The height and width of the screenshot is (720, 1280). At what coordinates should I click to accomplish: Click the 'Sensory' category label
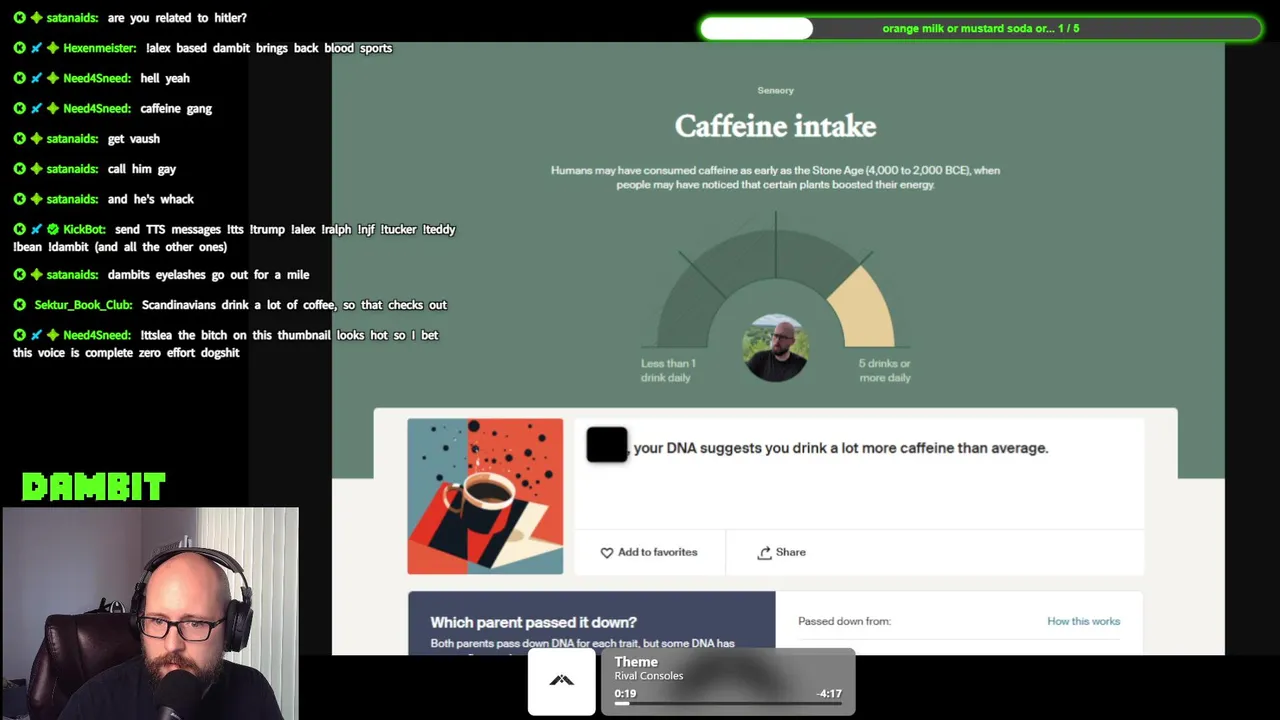pos(776,90)
